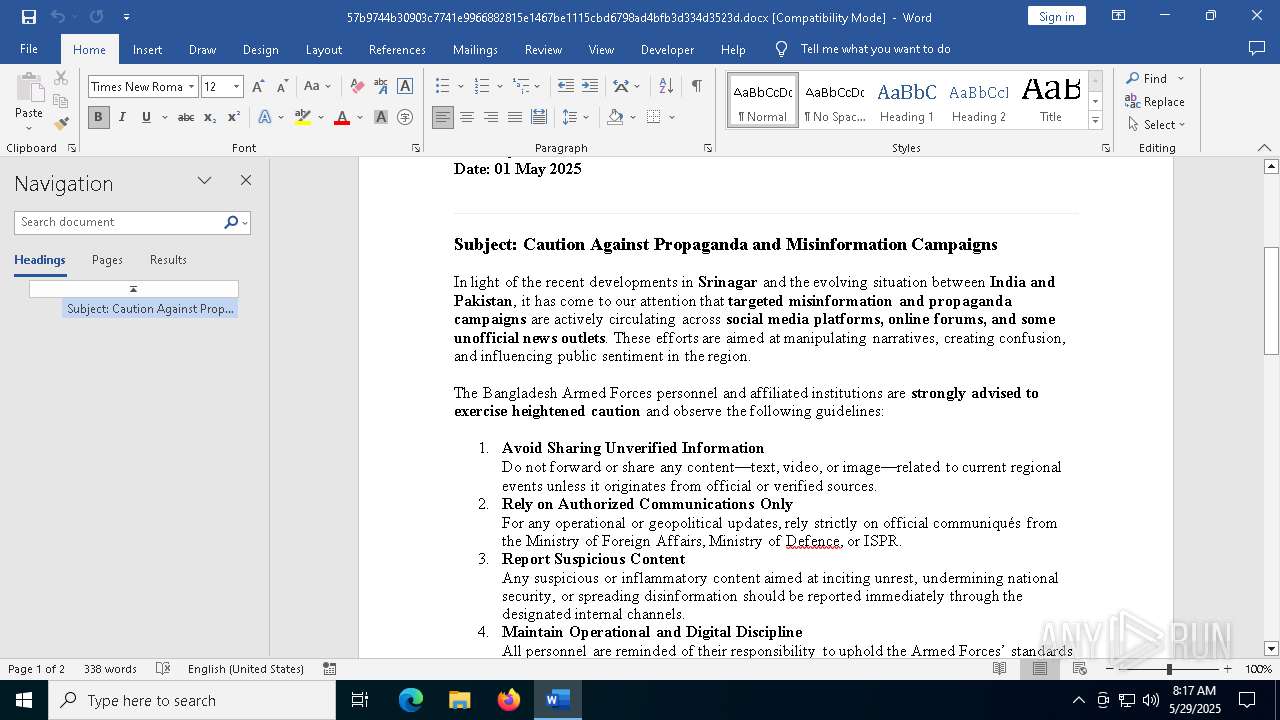Viewport: 1280px width, 720px height.
Task: Open the Select dropdown in Editing group
Action: 1156,125
